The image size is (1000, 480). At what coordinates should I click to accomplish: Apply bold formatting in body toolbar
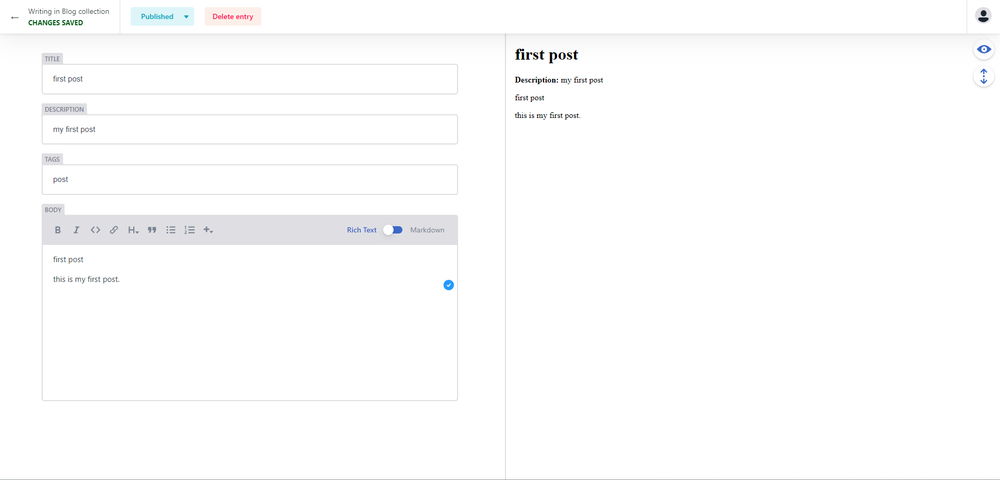point(57,230)
